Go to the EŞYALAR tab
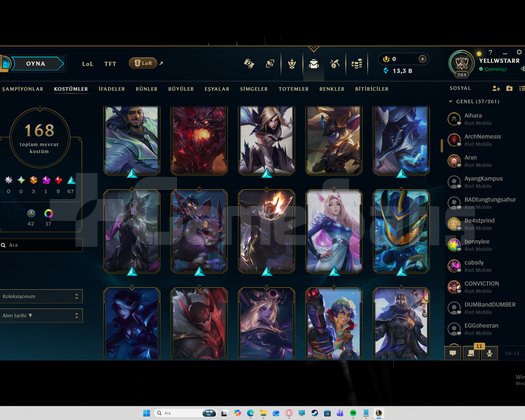525x420 pixels. tap(217, 89)
